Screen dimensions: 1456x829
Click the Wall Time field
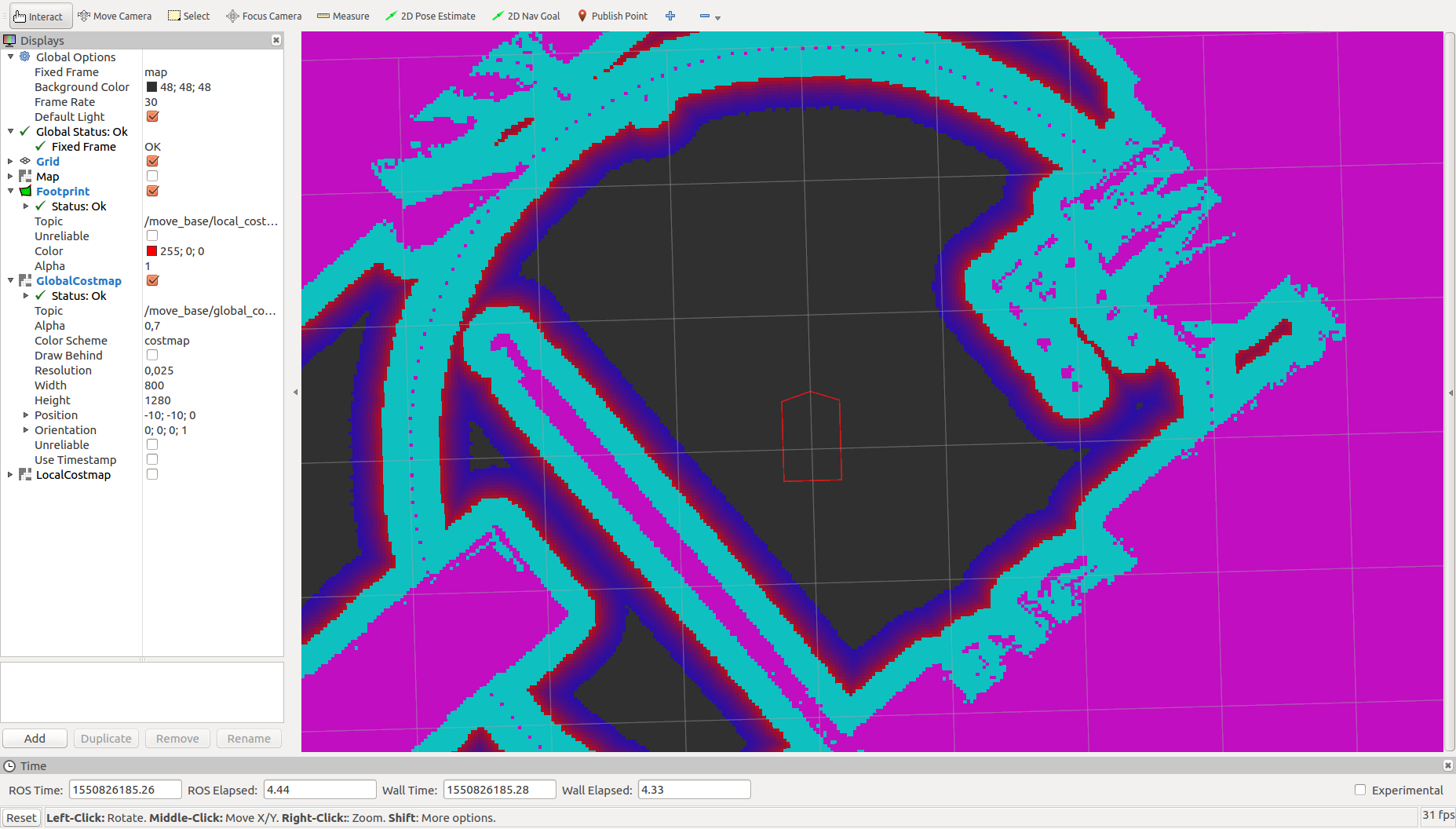499,790
